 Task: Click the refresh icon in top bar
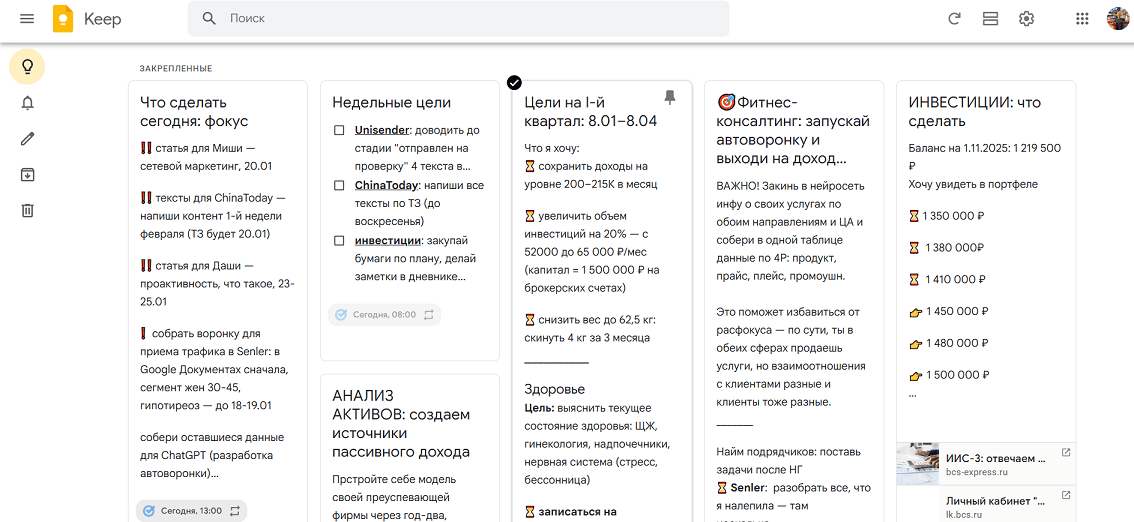click(954, 19)
